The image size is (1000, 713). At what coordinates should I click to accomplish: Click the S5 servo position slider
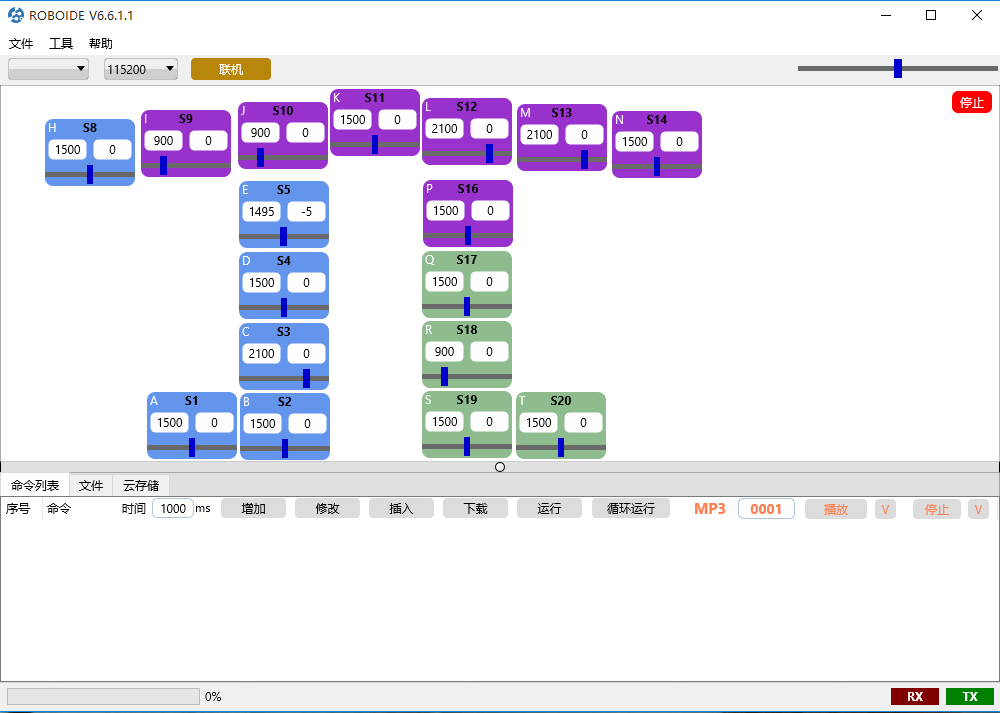284,236
